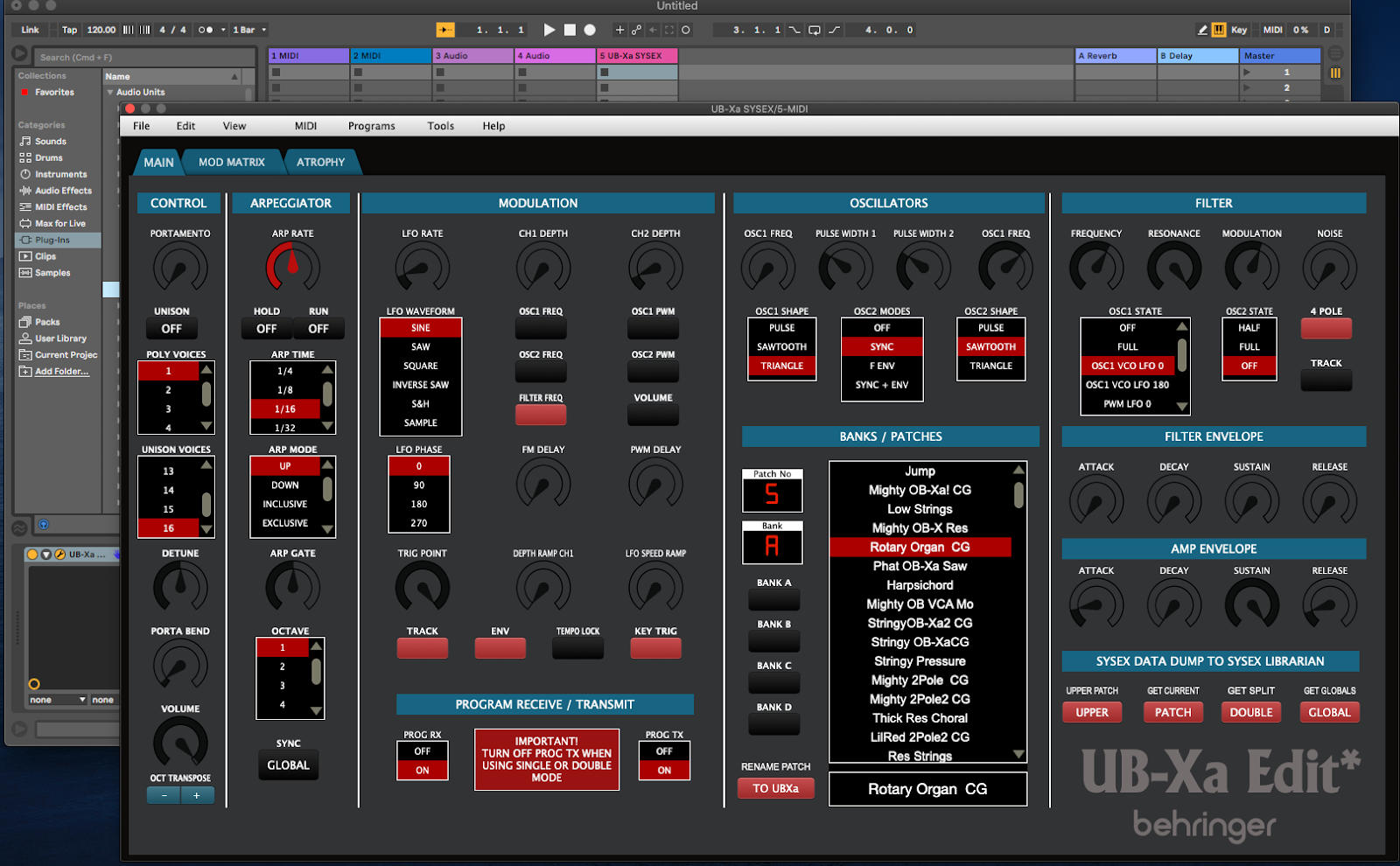Toggle the Ableton metronome
Image resolution: width=1400 pixels, height=866 pixels.
click(x=205, y=30)
